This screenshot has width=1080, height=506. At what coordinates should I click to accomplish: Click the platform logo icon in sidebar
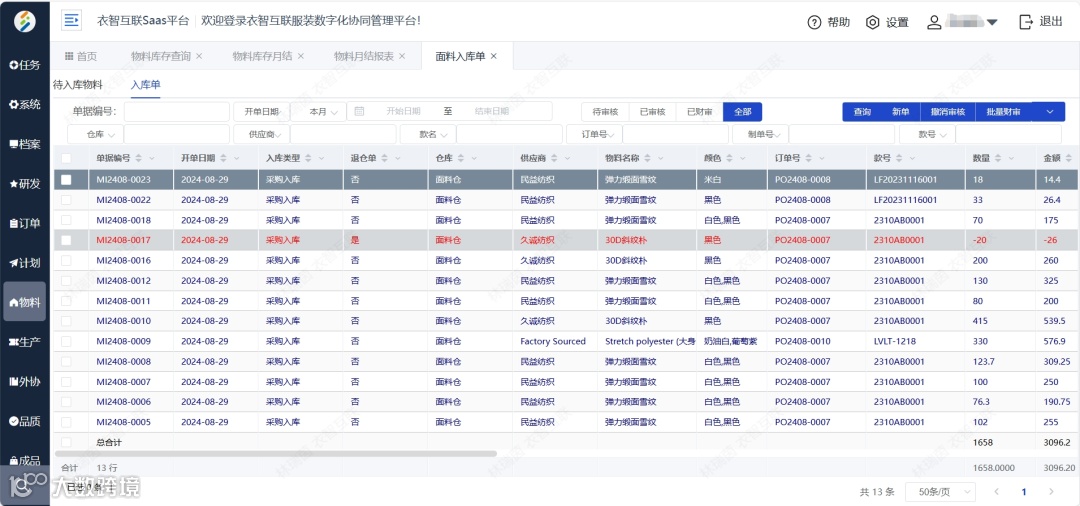pyautogui.click(x=25, y=21)
